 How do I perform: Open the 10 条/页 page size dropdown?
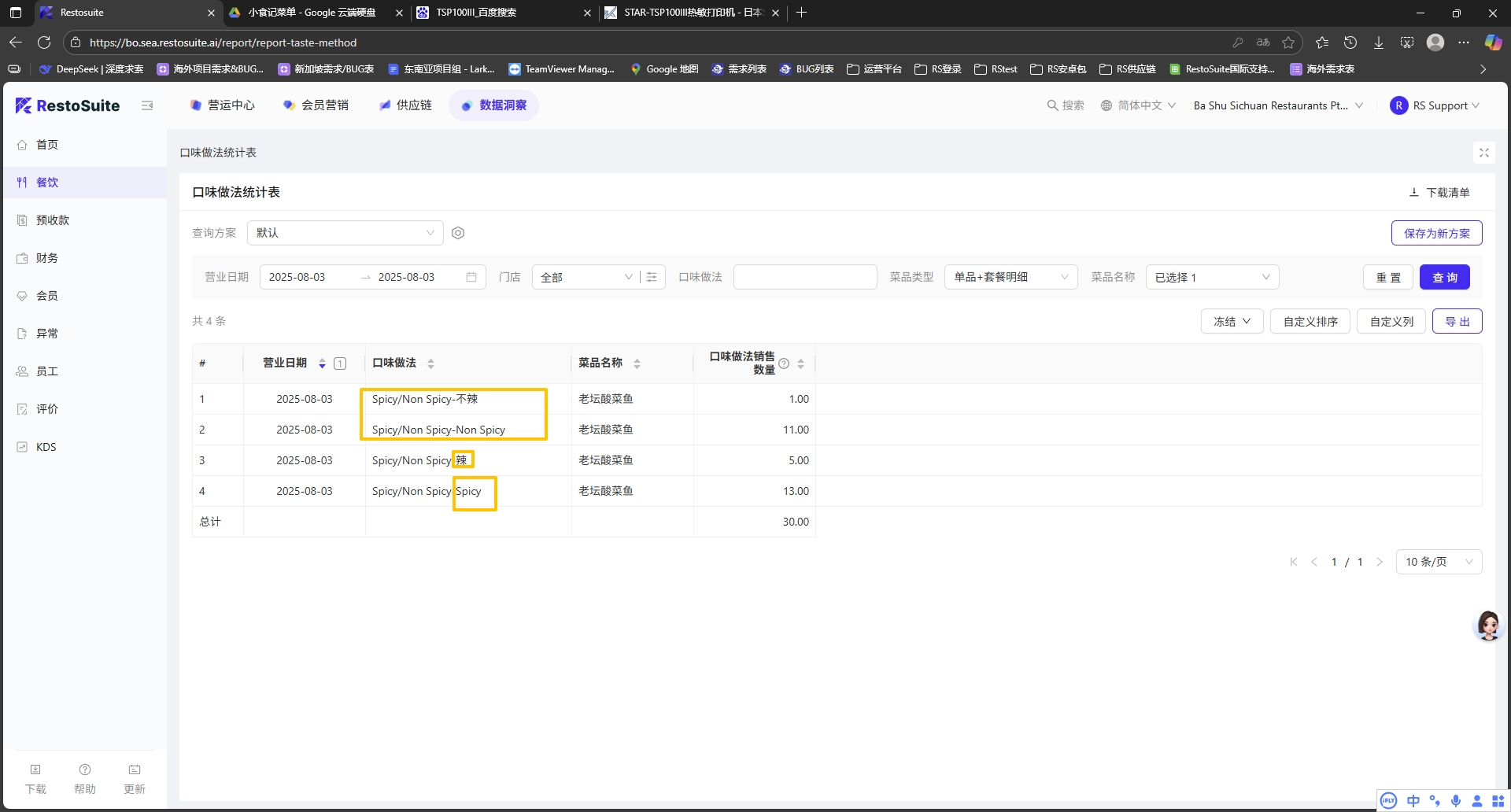(1438, 562)
